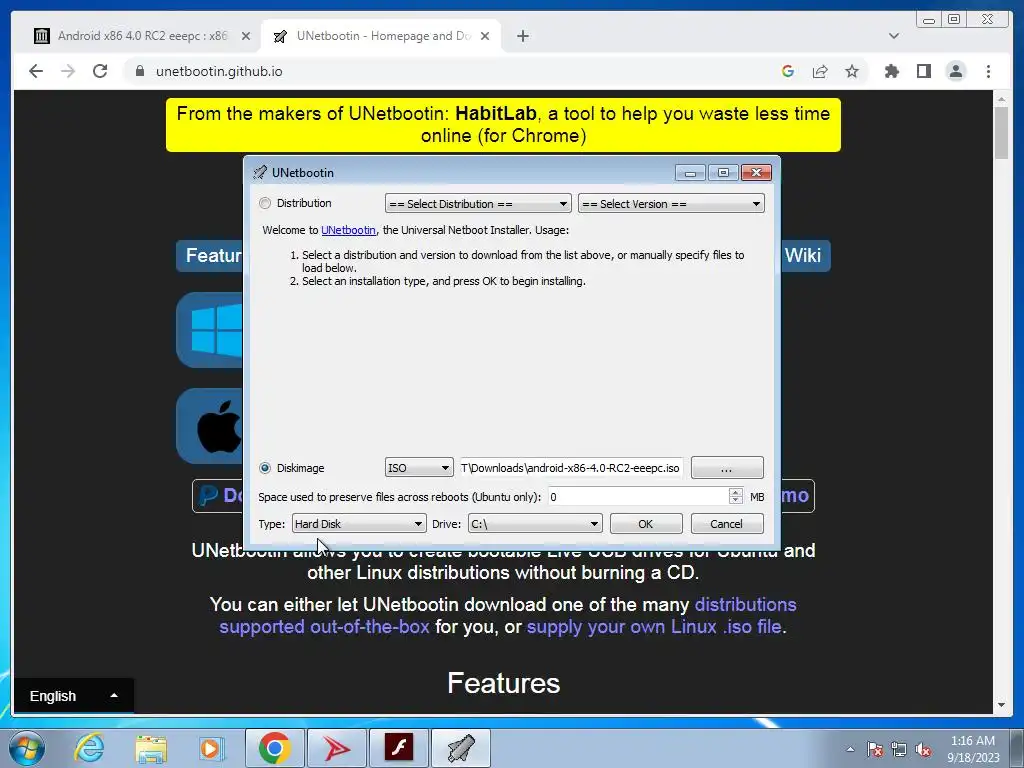Close the UNetbootin Homepage tab
The image size is (1024, 768).
485,36
